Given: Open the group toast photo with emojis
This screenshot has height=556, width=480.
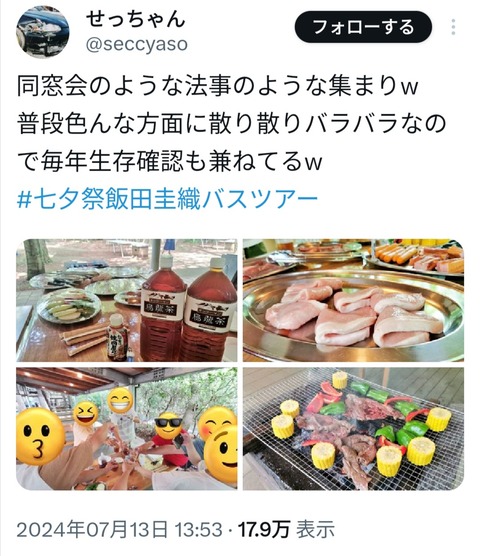Looking at the screenshot, I should point(127,429).
